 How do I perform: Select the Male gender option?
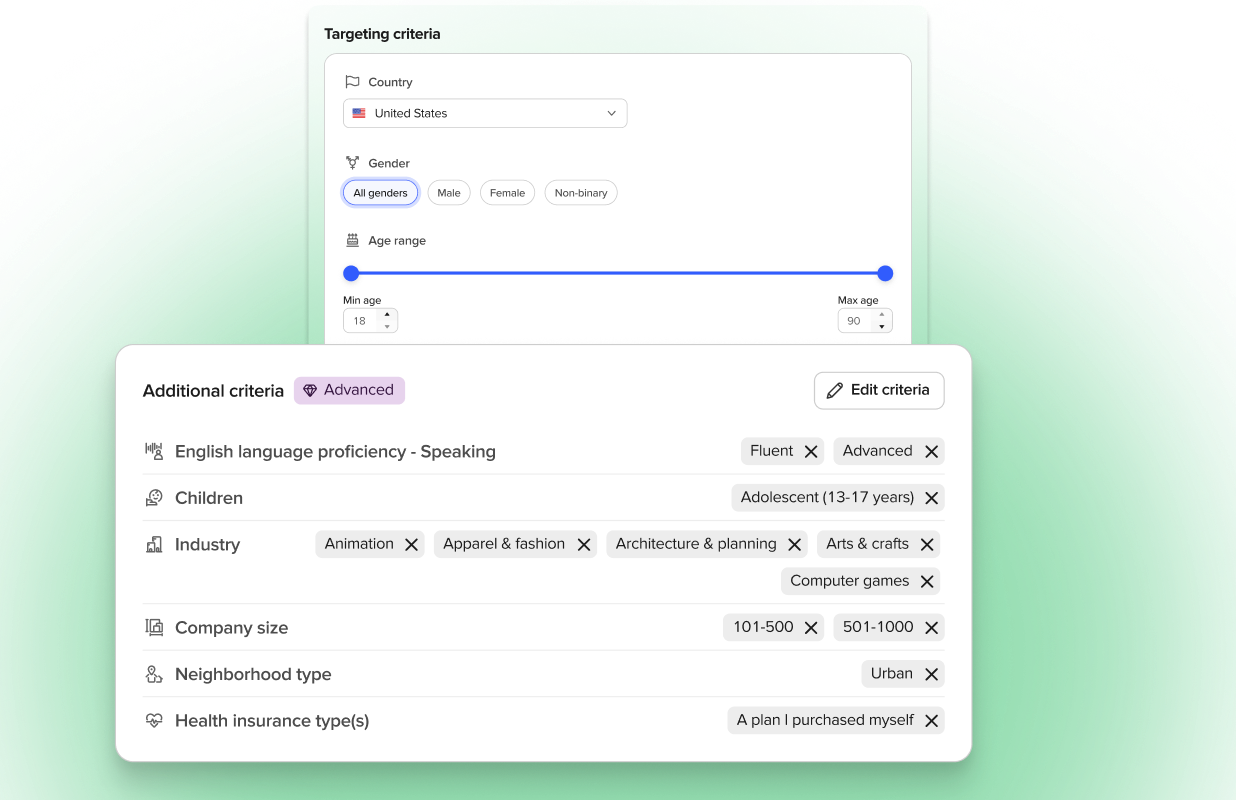[x=449, y=193]
